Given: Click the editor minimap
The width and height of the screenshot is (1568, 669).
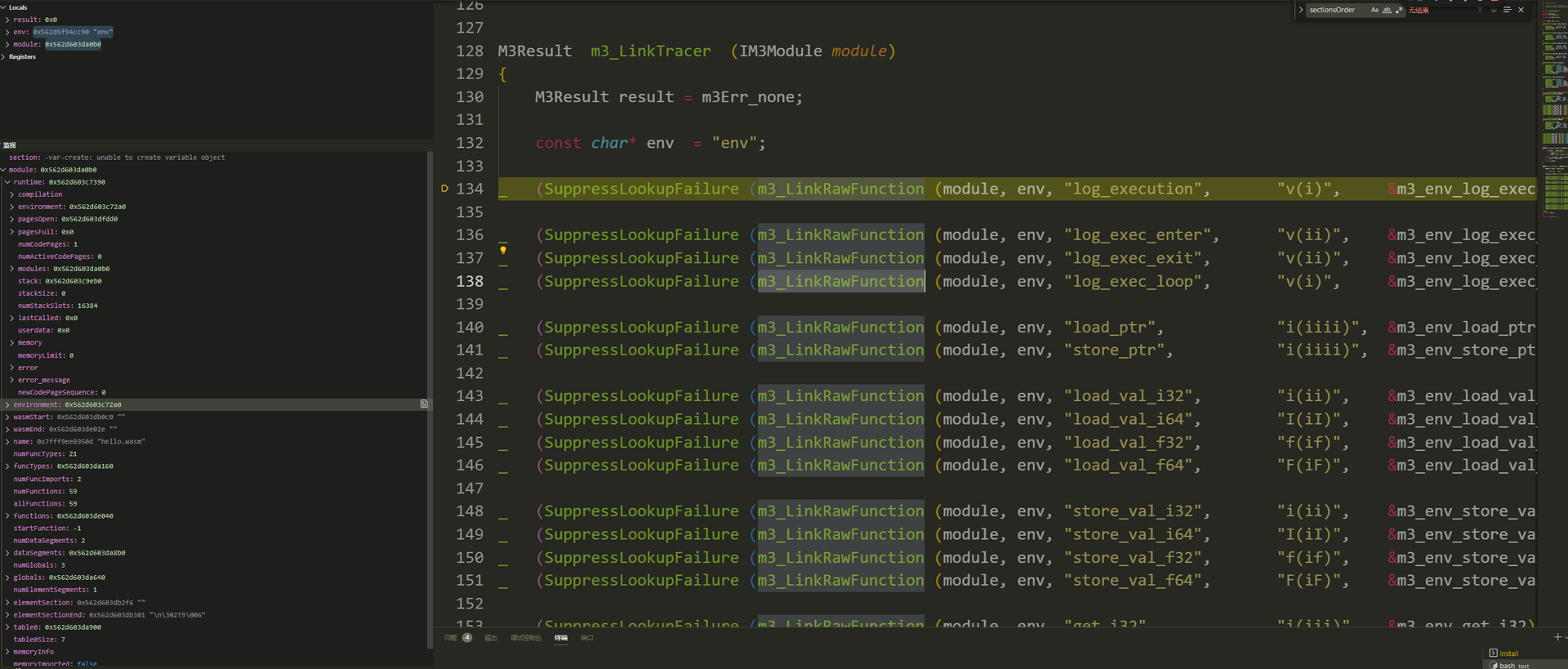Looking at the screenshot, I should pos(1554,110).
